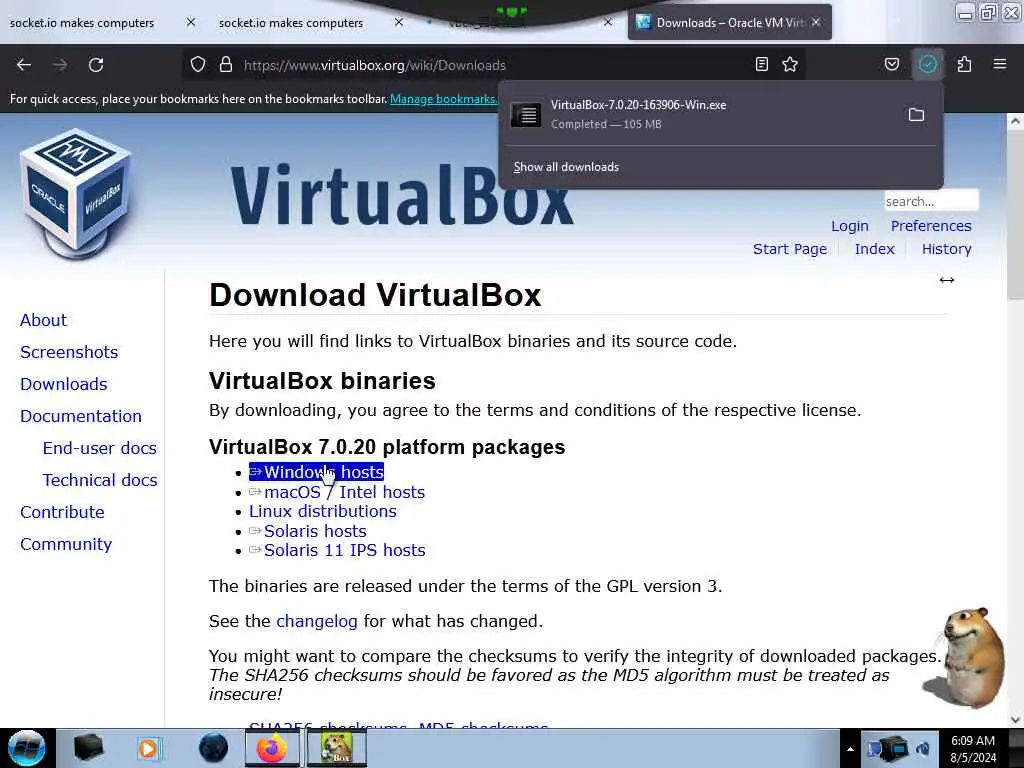Click the width toggle double-arrow icon
Viewport: 1024px width, 768px height.
coord(947,280)
